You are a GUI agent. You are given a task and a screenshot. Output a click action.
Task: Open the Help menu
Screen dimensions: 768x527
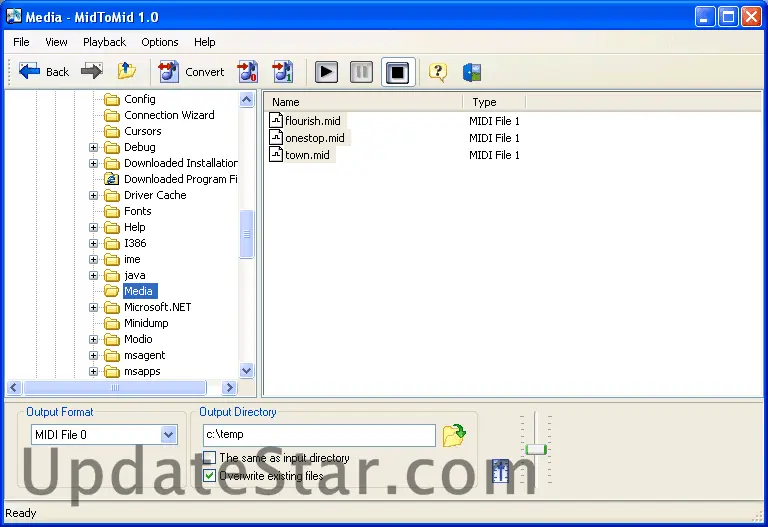(204, 42)
